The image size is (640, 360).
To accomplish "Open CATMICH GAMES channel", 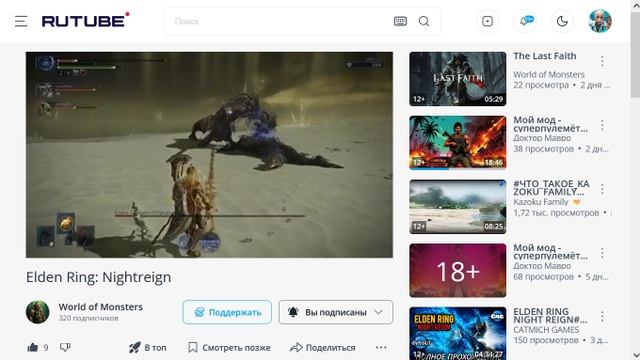I will (546, 330).
